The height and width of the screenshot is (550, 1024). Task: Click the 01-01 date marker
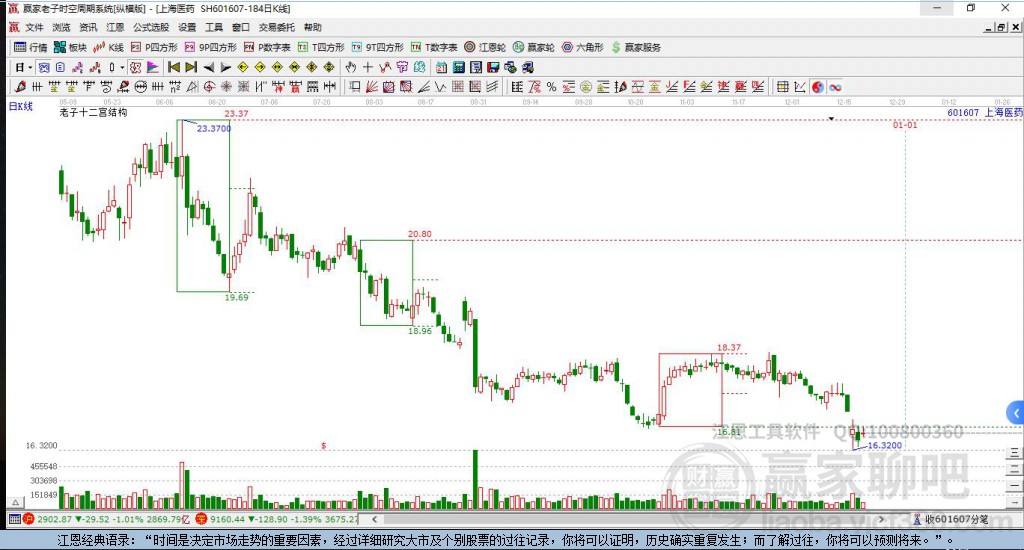904,125
